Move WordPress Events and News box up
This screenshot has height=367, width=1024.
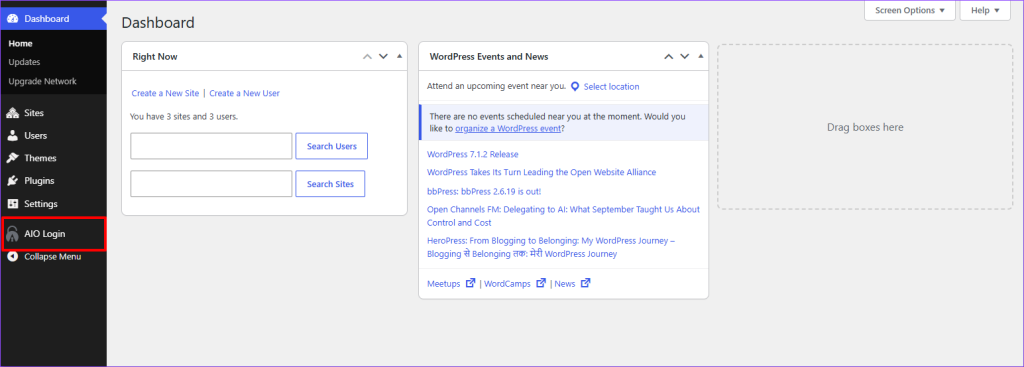669,57
